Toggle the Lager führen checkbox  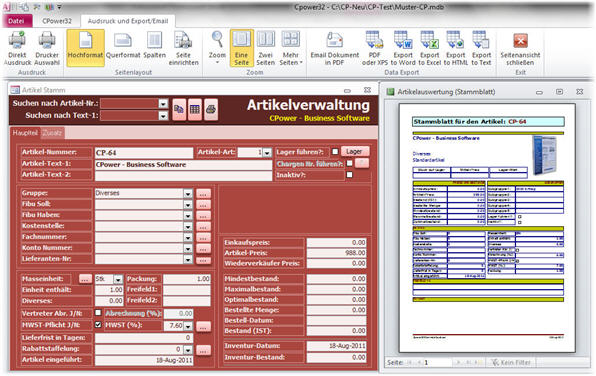click(x=335, y=152)
